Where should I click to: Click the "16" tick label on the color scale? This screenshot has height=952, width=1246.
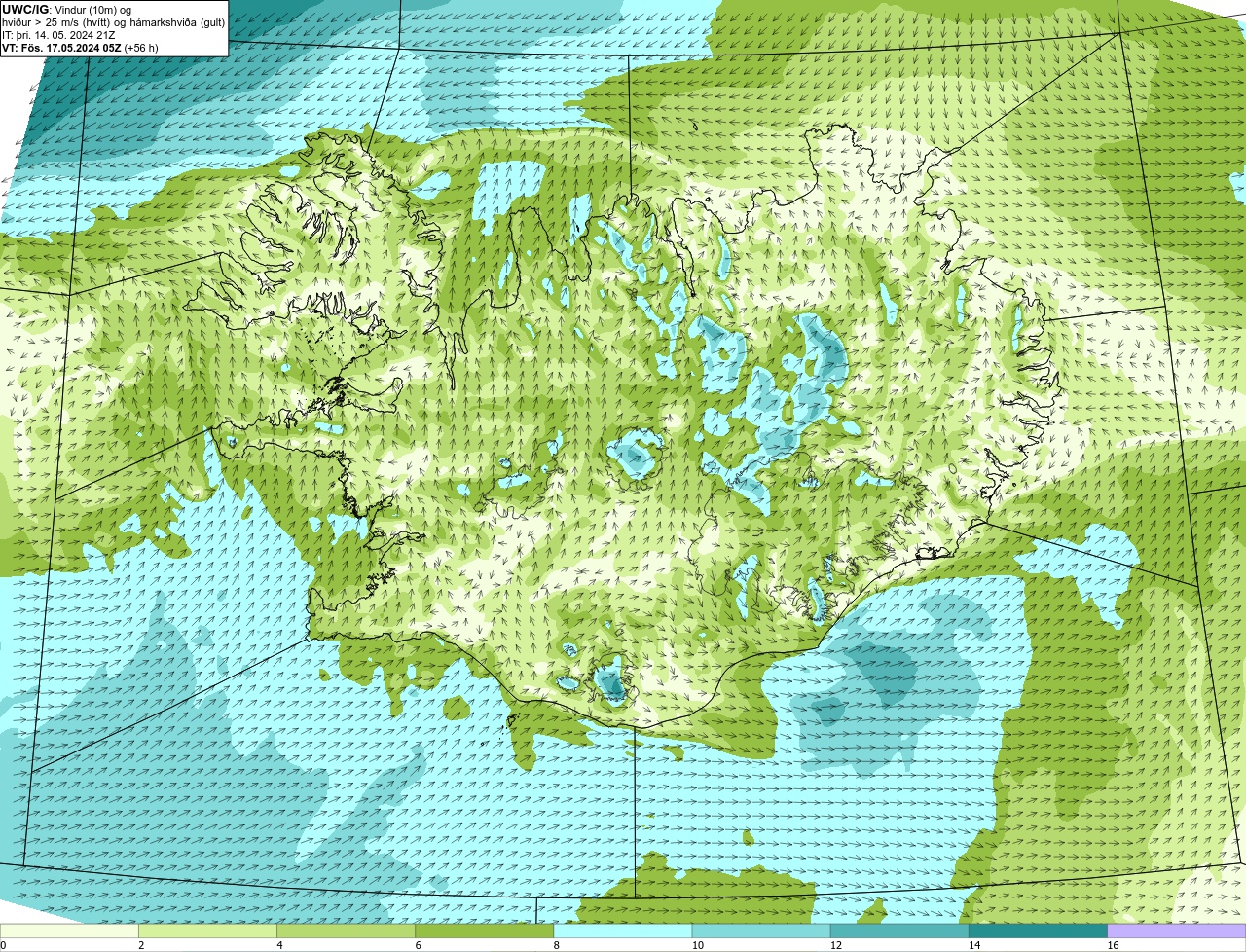coord(1112,945)
